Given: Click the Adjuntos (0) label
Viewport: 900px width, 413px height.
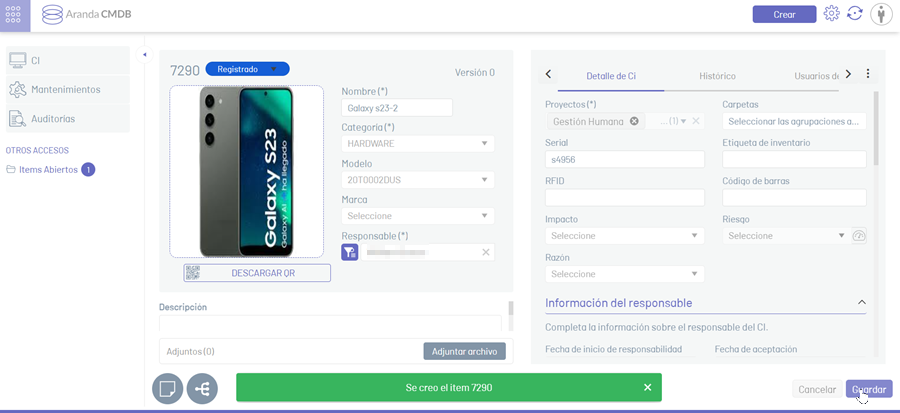Looking at the screenshot, I should pyautogui.click(x=190, y=351).
